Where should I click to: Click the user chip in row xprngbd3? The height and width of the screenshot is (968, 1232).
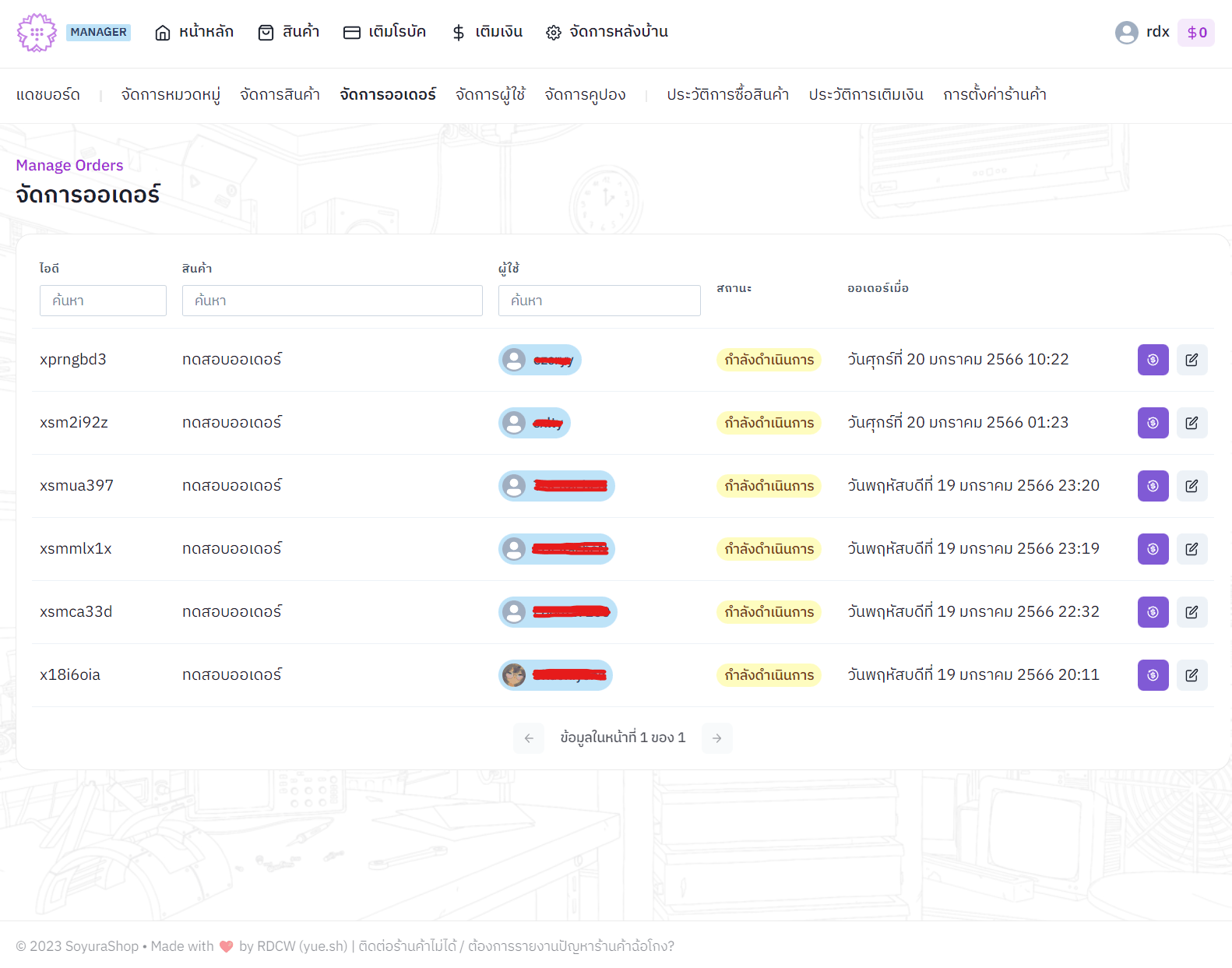coord(540,360)
